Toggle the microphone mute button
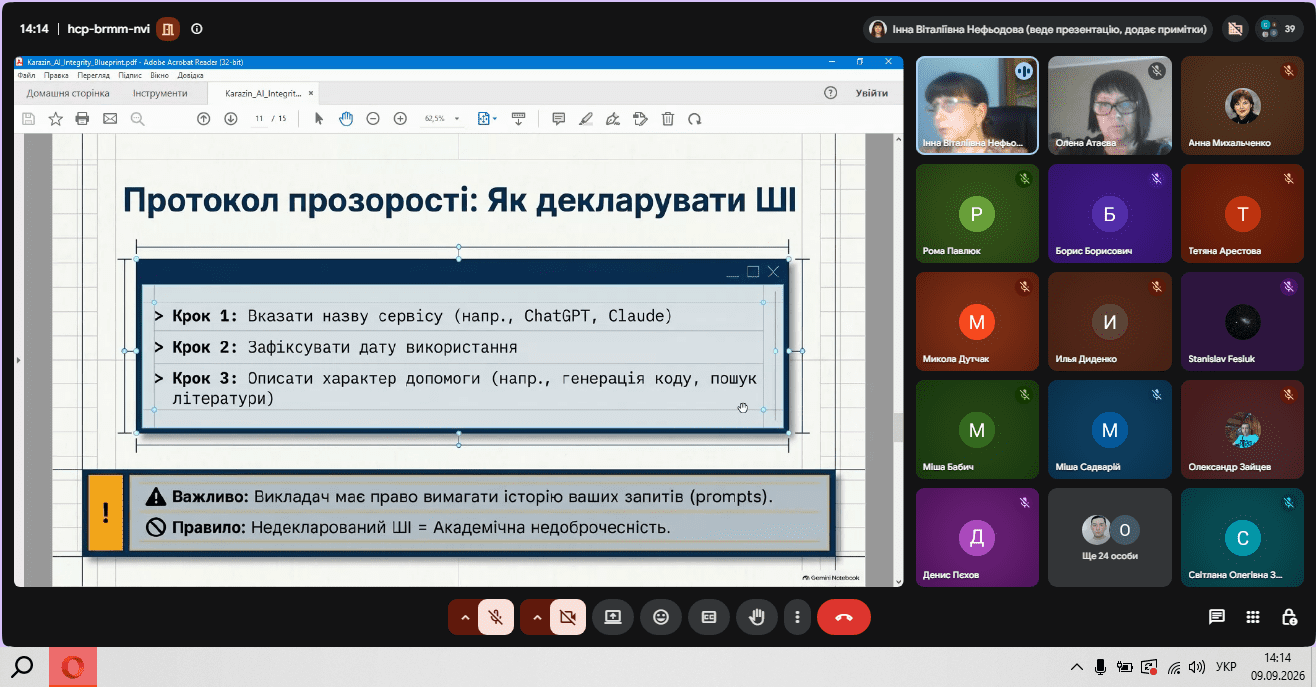The height and width of the screenshot is (687, 1316). pos(496,617)
